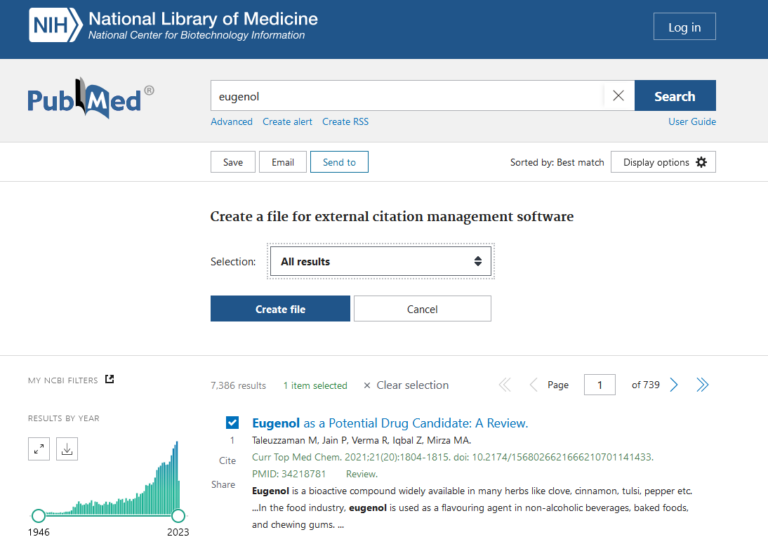
Task: Open the Advanced search link
Action: [231, 122]
